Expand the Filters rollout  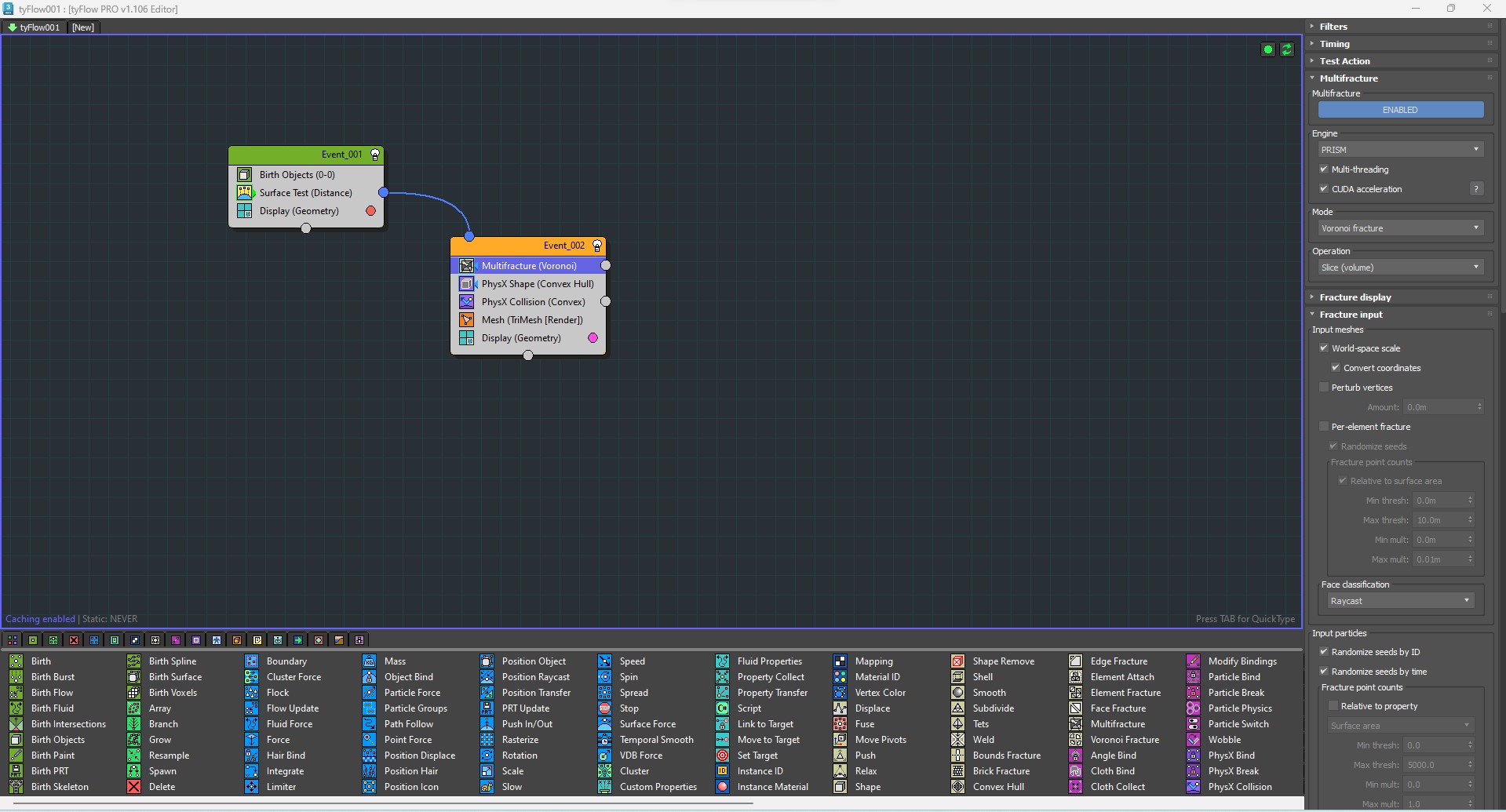1401,27
